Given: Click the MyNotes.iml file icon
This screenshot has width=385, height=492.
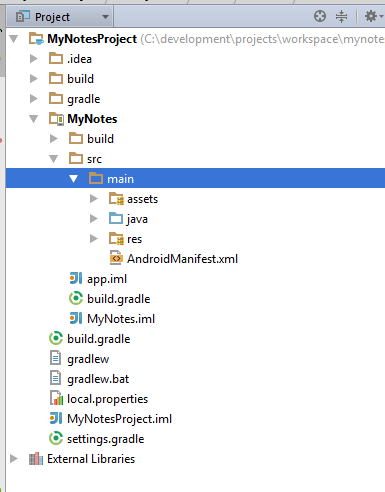Looking at the screenshot, I should (x=76, y=318).
